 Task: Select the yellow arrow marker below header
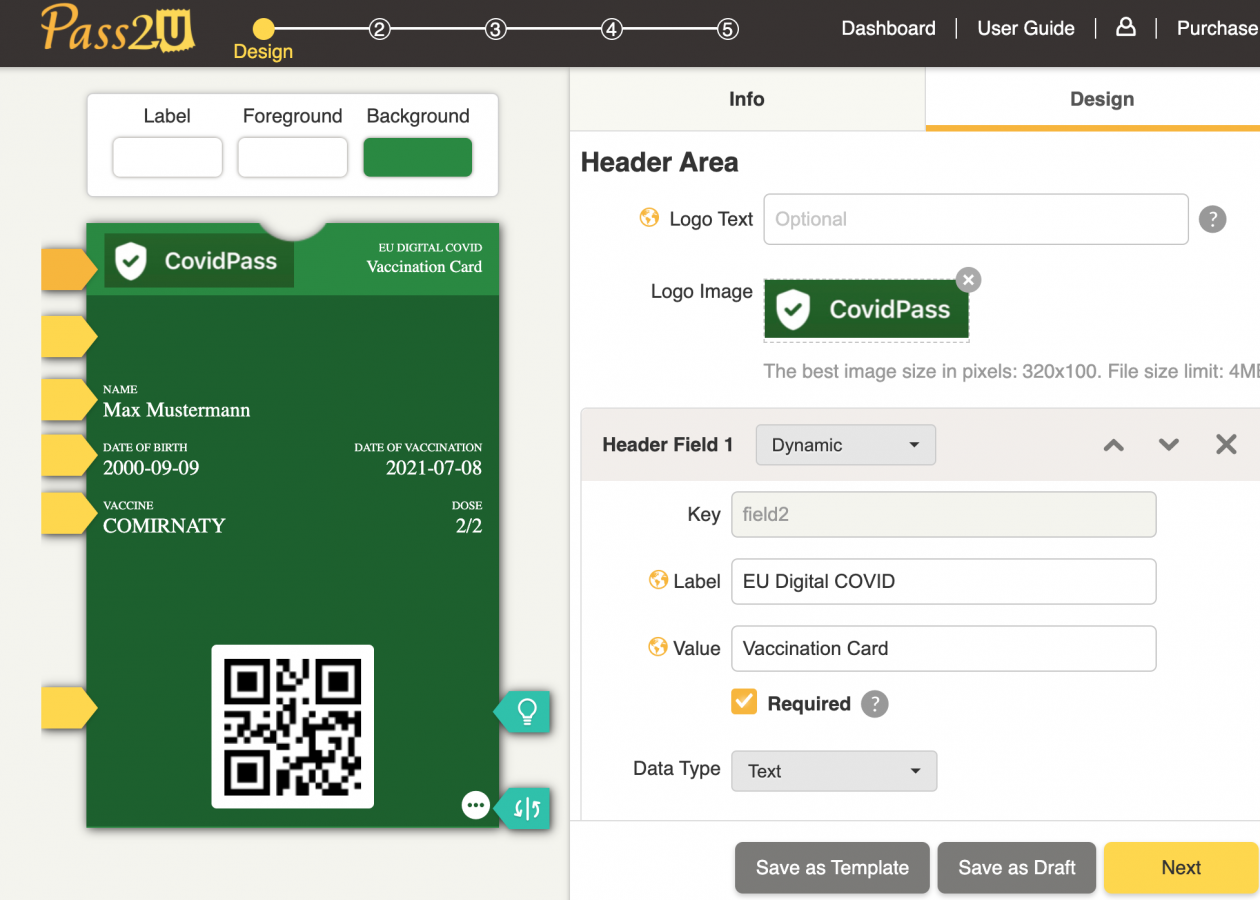(69, 336)
